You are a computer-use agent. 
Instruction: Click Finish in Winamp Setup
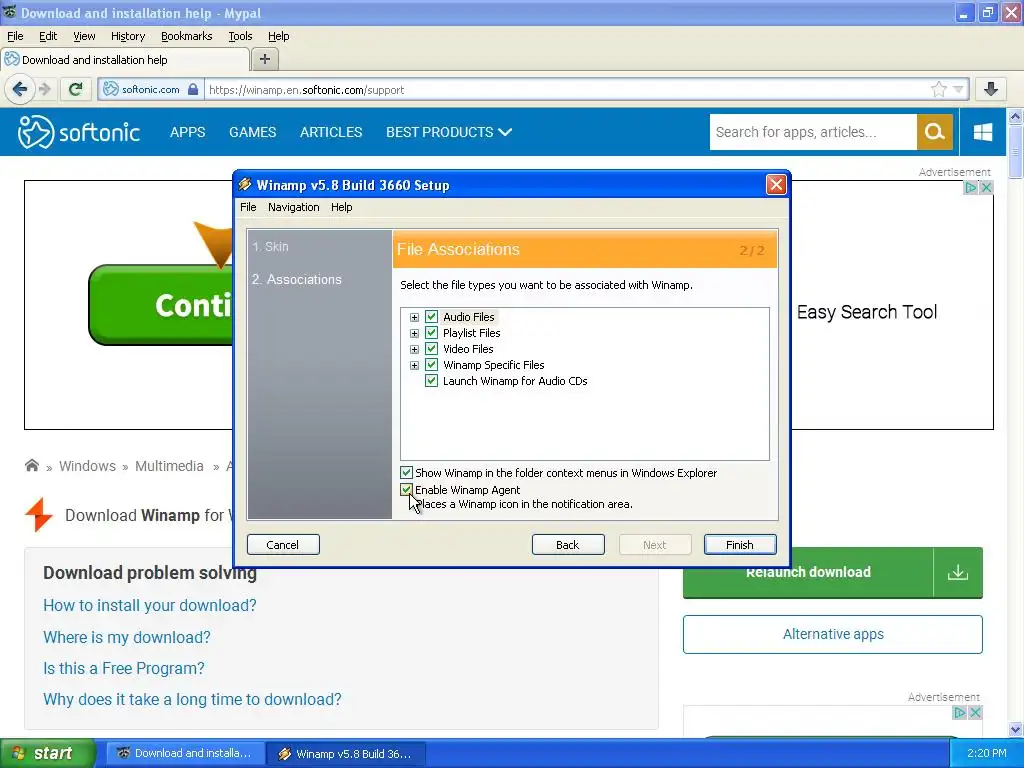740,545
